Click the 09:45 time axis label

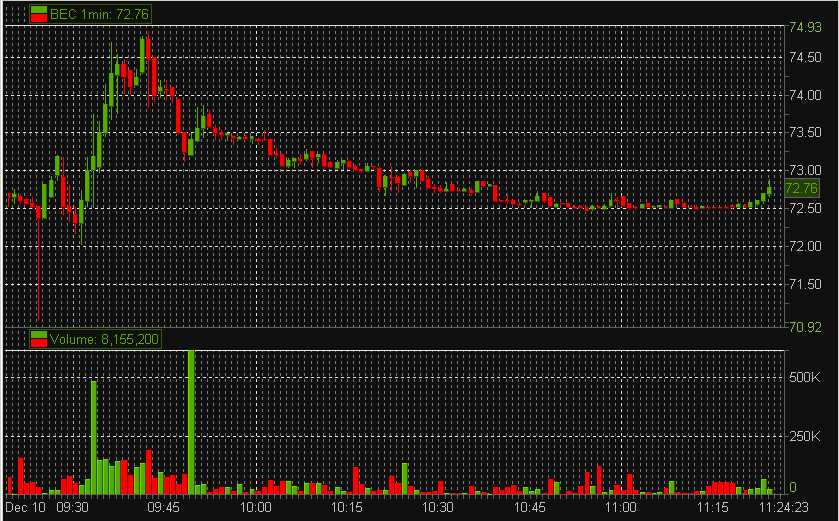coord(164,507)
